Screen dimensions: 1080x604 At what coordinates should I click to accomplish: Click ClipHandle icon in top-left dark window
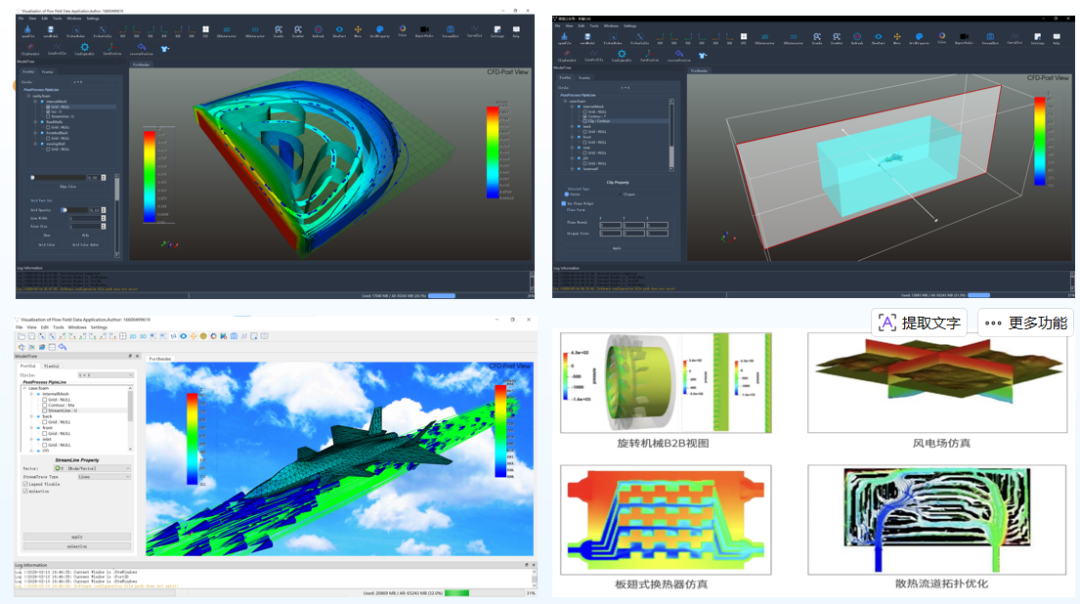[30, 47]
